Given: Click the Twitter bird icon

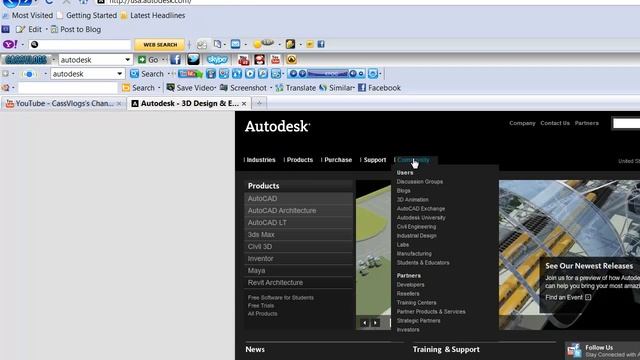Looking at the screenshot, I should click(x=193, y=60).
